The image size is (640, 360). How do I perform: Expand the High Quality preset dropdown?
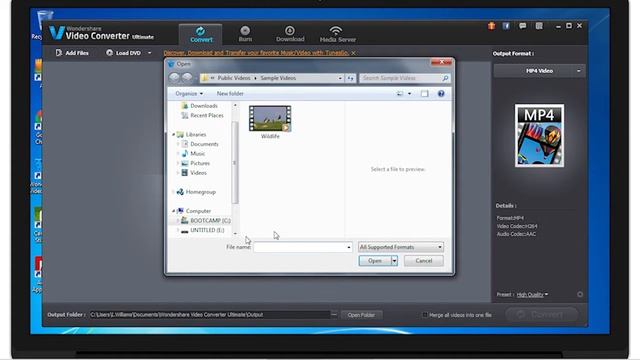pos(532,295)
